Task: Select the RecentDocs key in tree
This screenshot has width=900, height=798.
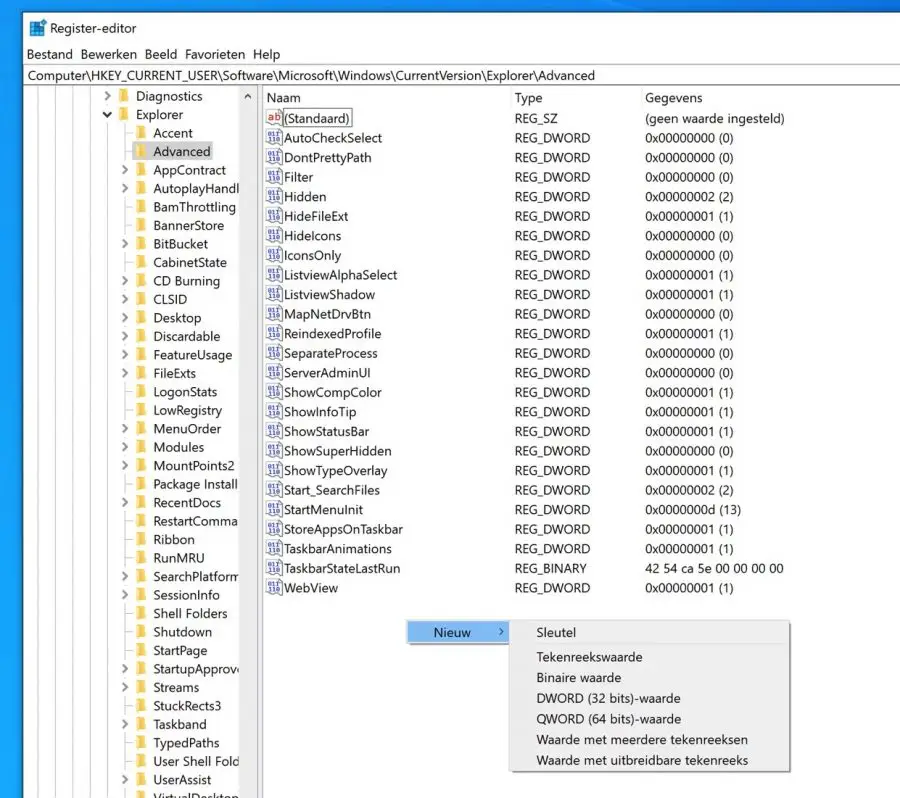Action: coord(187,502)
